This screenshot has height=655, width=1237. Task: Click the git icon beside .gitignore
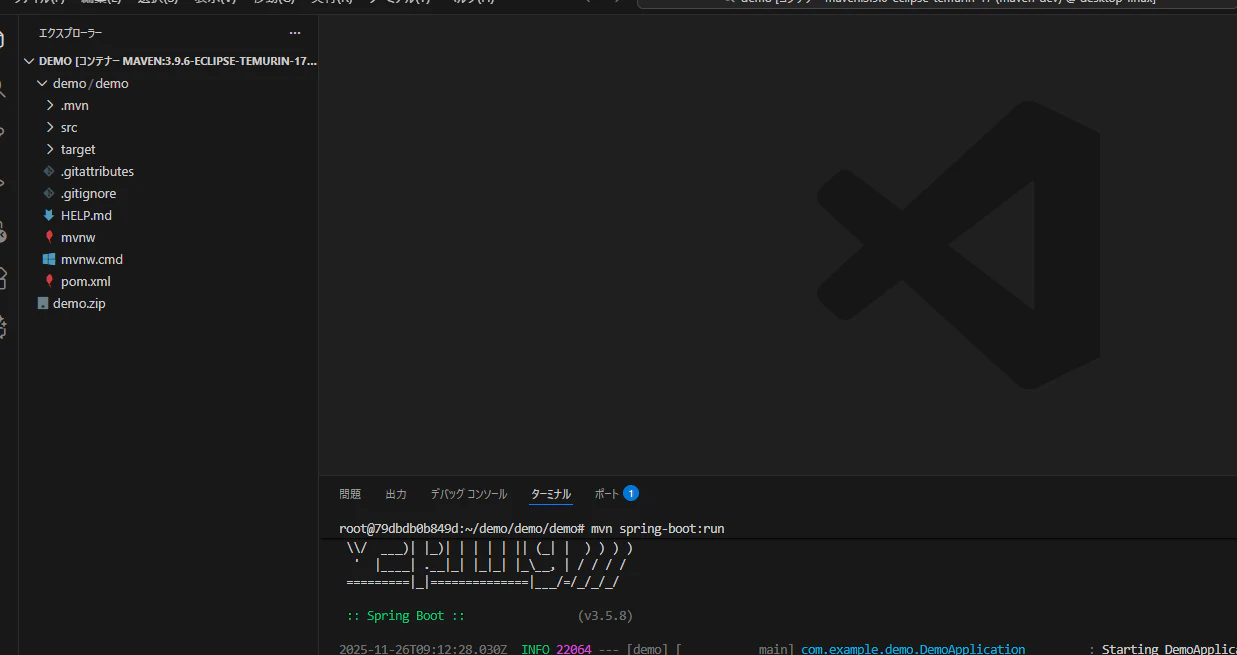tap(49, 193)
